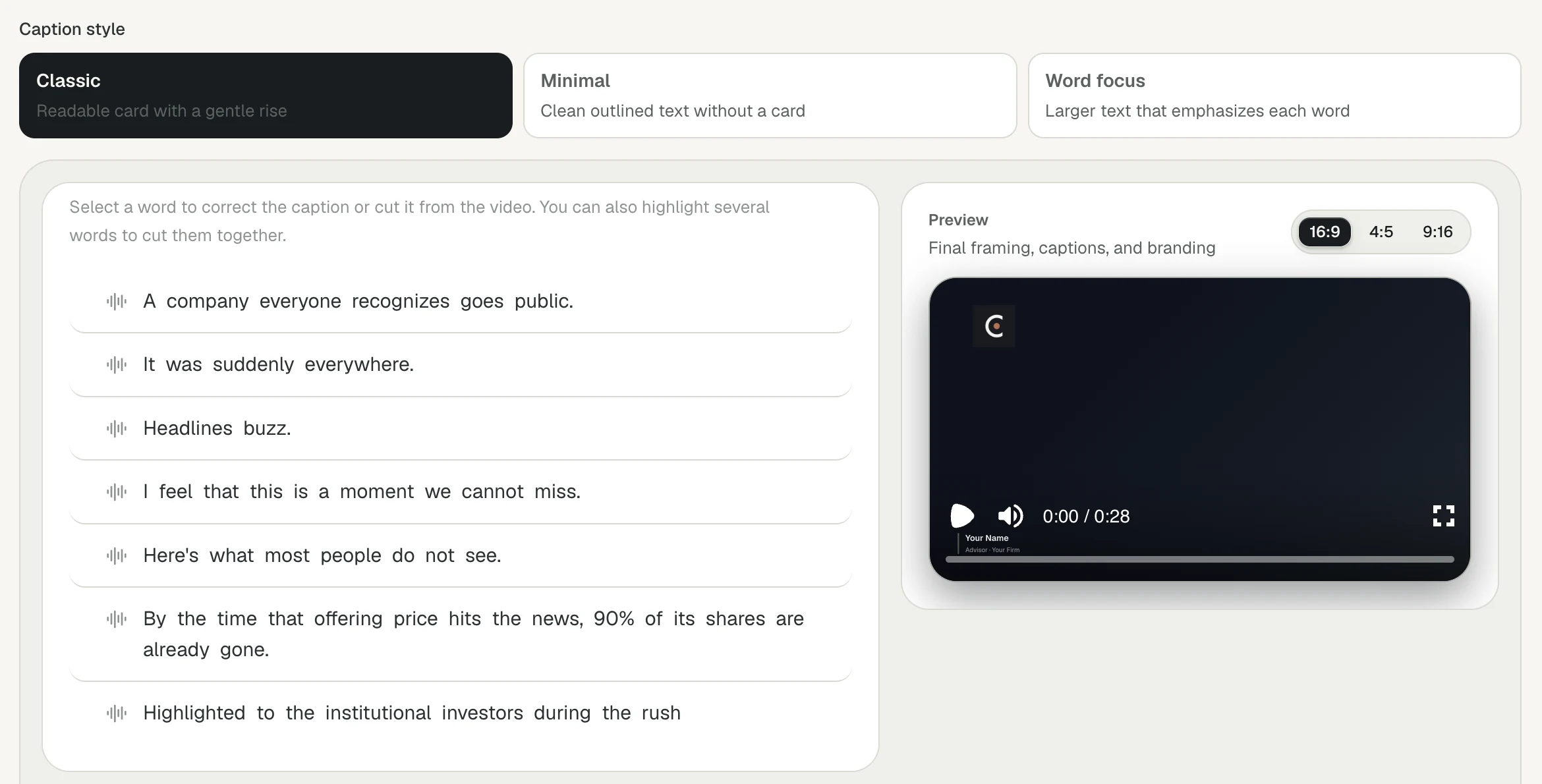Screen dimensions: 1542x784
Task: Click waveform icon beside "Highlighted to the institutional"
Action: pos(117,713)
